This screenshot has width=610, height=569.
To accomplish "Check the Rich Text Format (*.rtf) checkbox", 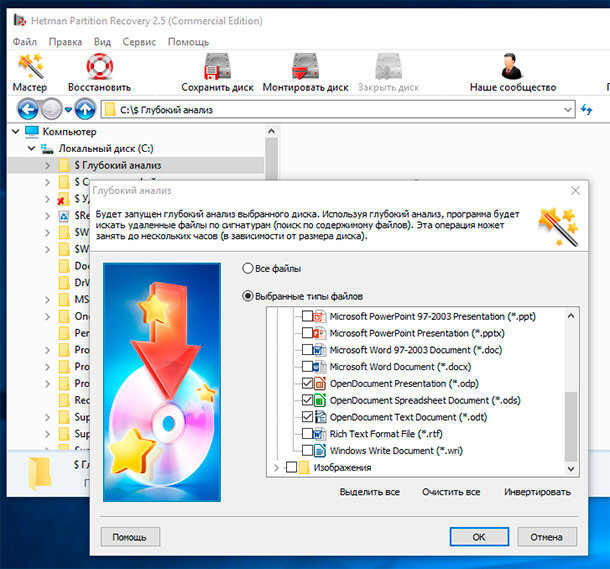I will (x=307, y=434).
